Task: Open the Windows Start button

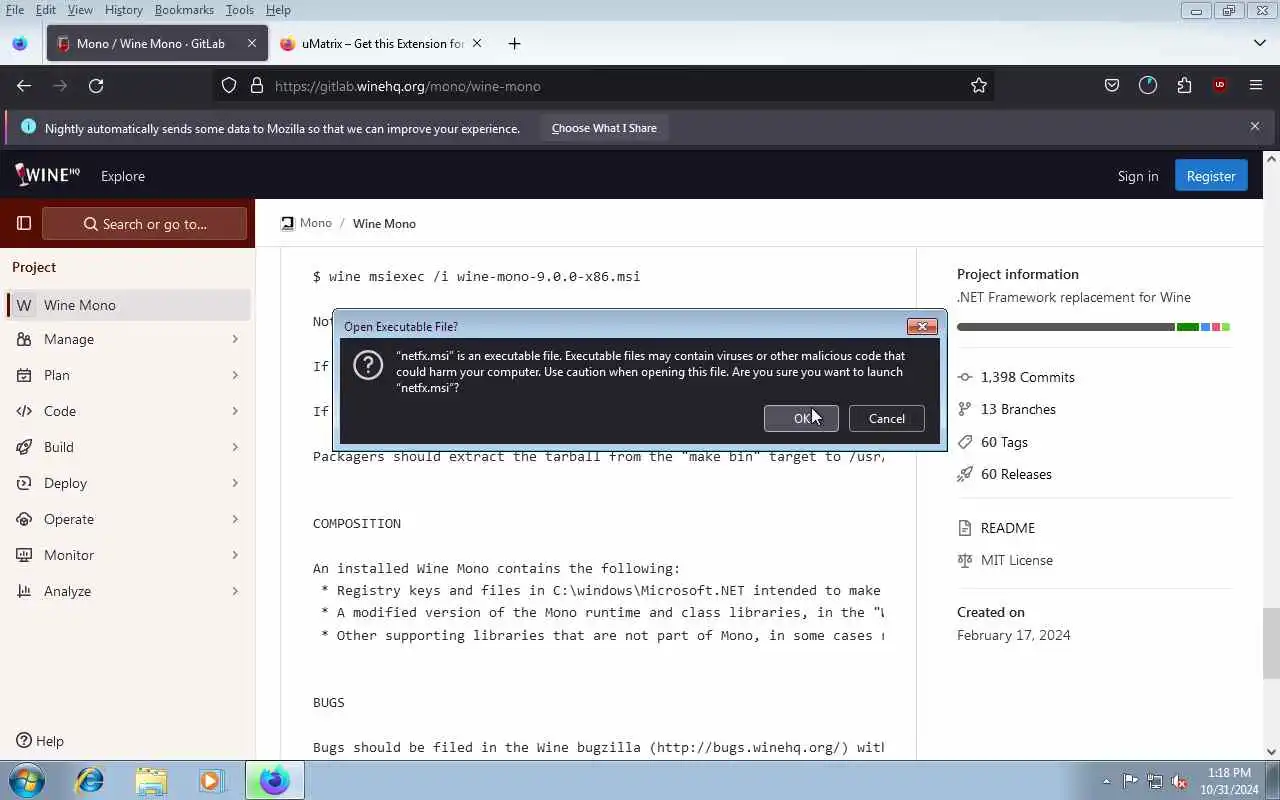Action: (26, 780)
